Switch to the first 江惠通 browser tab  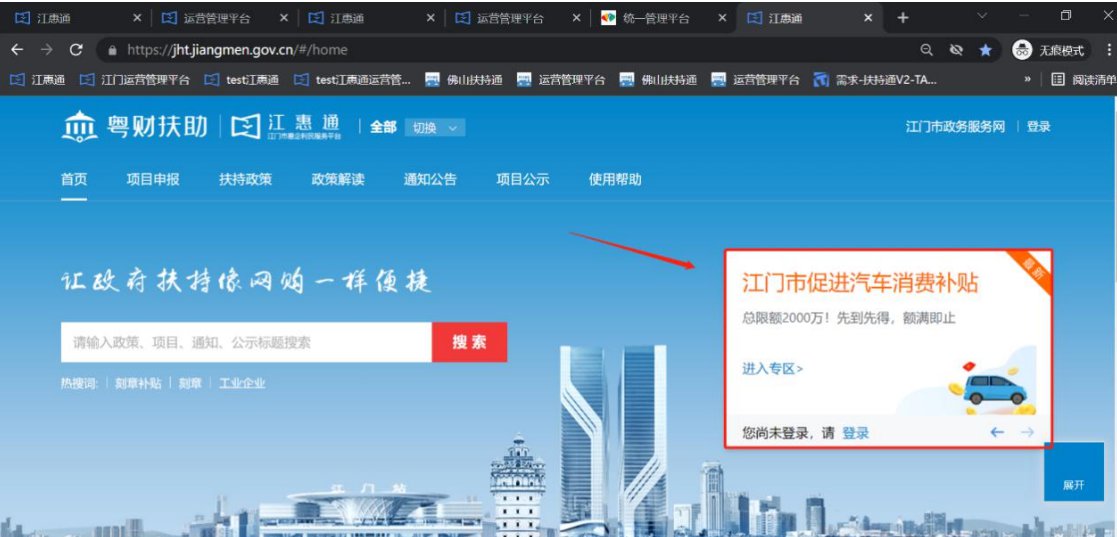click(71, 19)
